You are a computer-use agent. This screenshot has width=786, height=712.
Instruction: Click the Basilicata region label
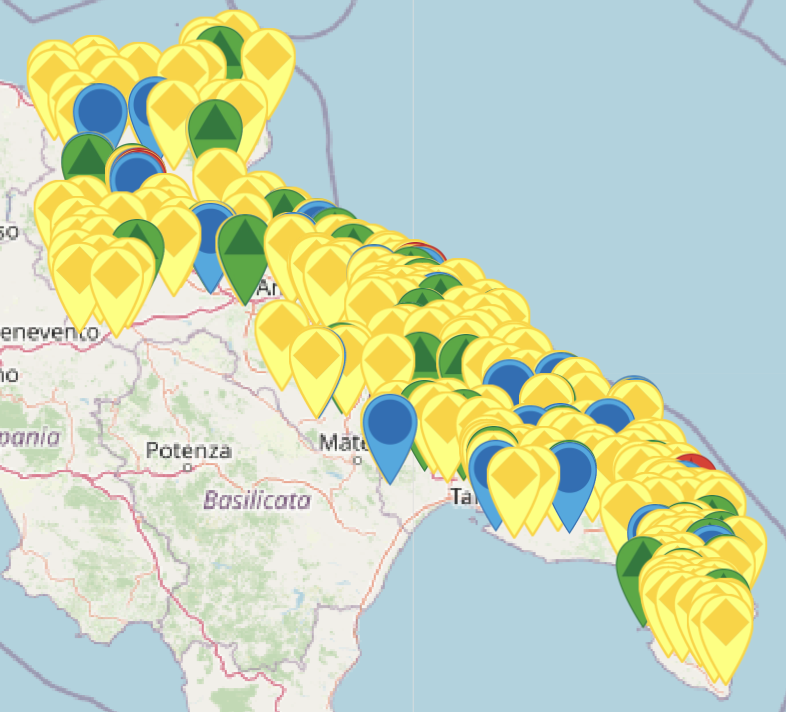point(256,500)
